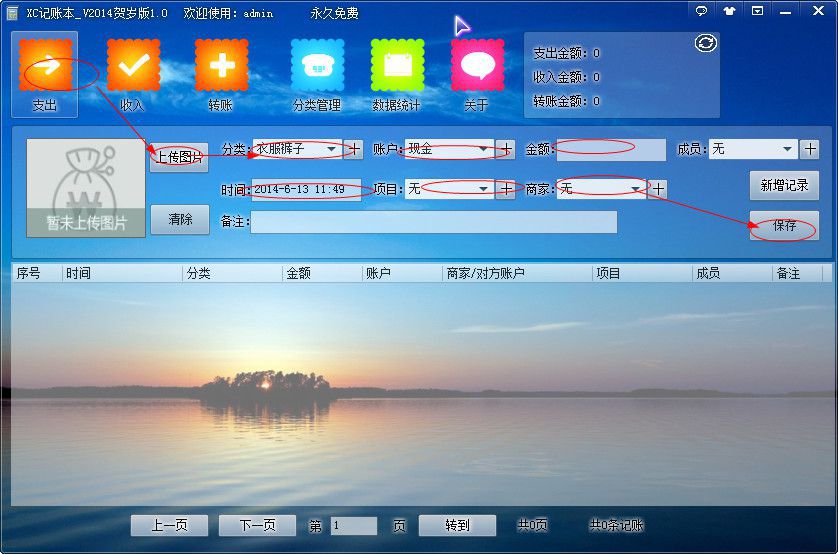Open 数据统计 statistics icon
Image resolution: width=838 pixels, height=554 pixels.
point(397,66)
